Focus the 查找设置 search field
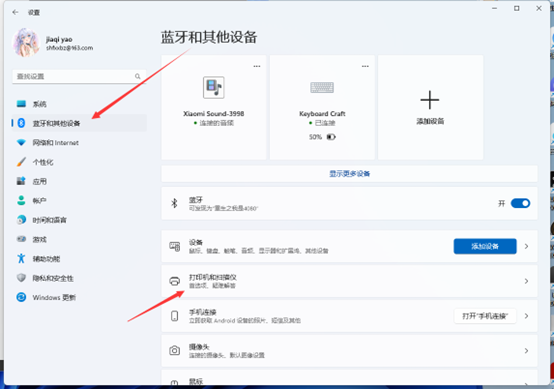 point(79,76)
